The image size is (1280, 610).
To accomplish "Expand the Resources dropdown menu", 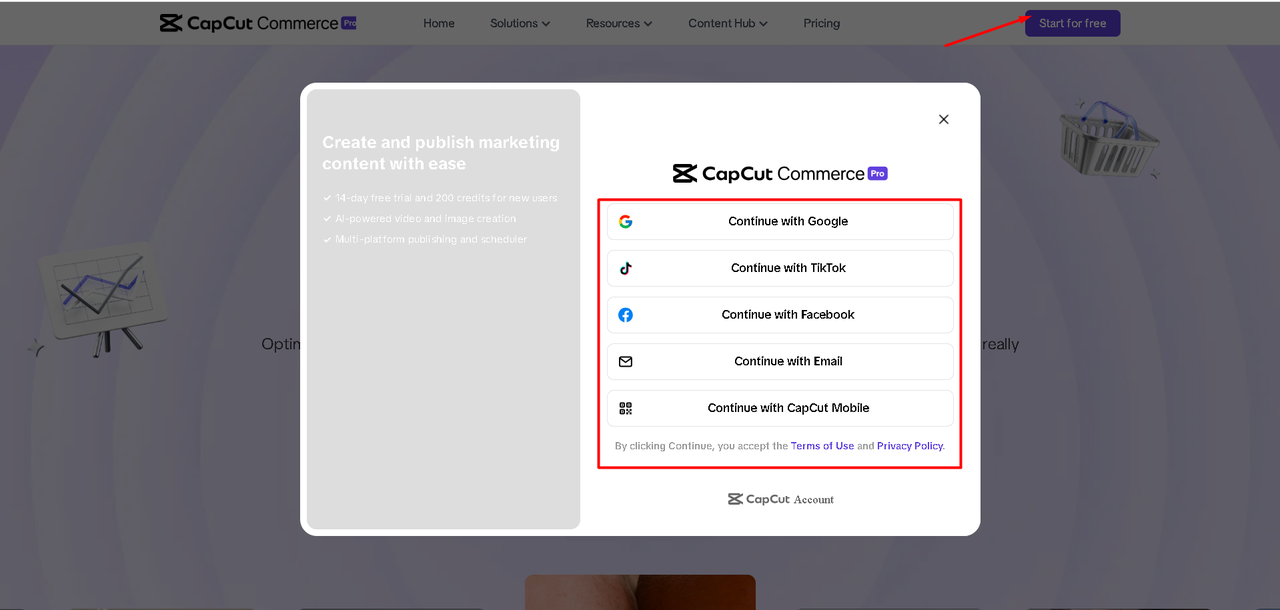I will (x=619, y=23).
